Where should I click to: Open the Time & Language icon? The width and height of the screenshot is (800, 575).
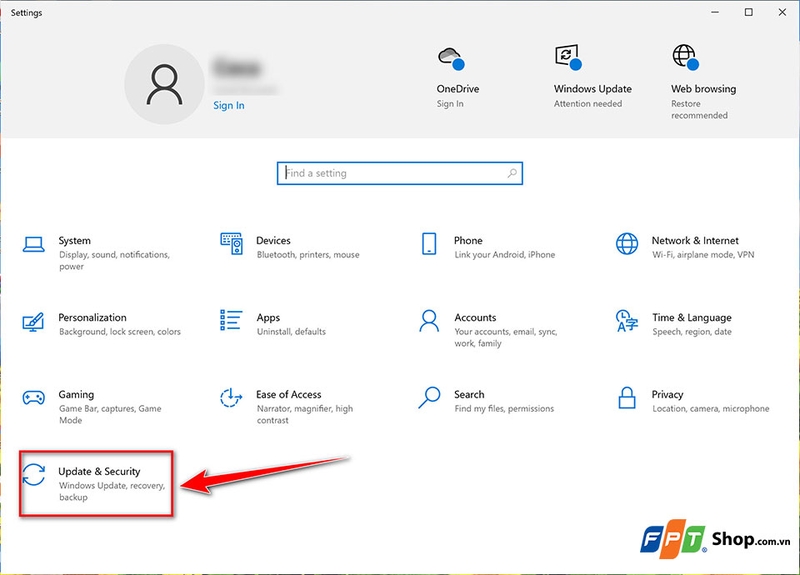(x=627, y=321)
